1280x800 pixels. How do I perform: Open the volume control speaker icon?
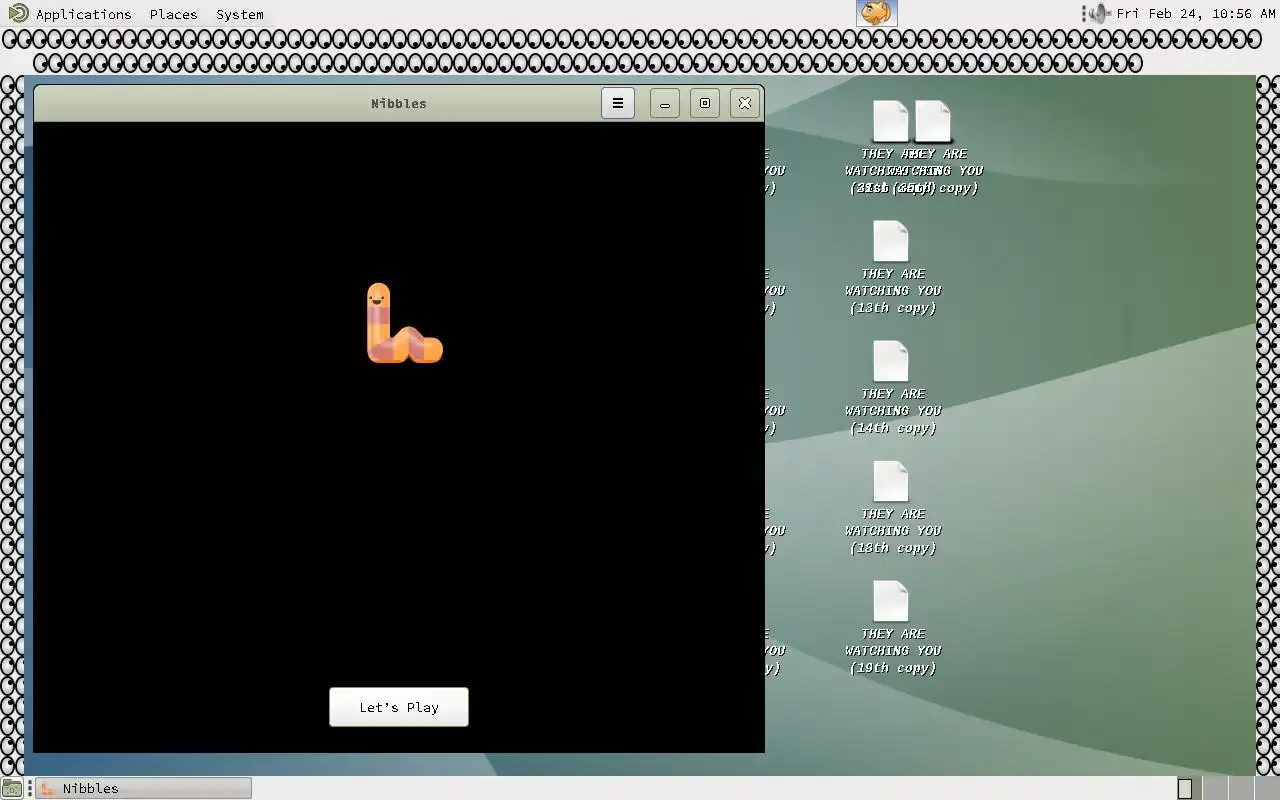pos(1099,13)
